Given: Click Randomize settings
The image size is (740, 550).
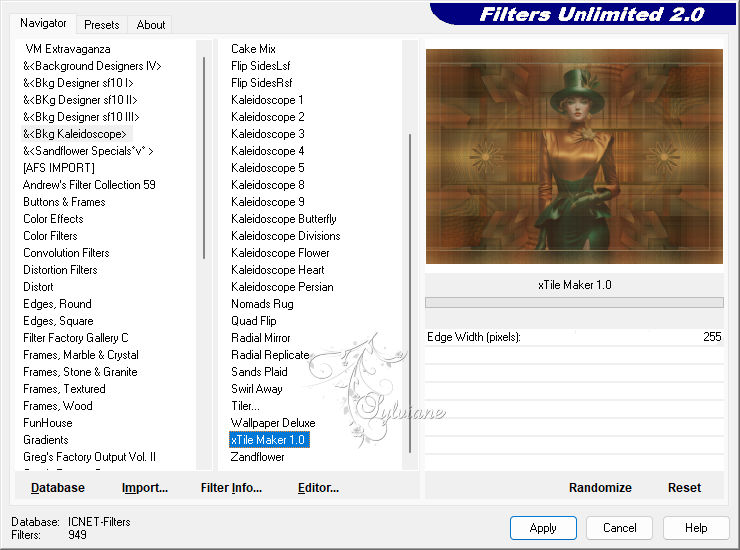Looking at the screenshot, I should (600, 487).
